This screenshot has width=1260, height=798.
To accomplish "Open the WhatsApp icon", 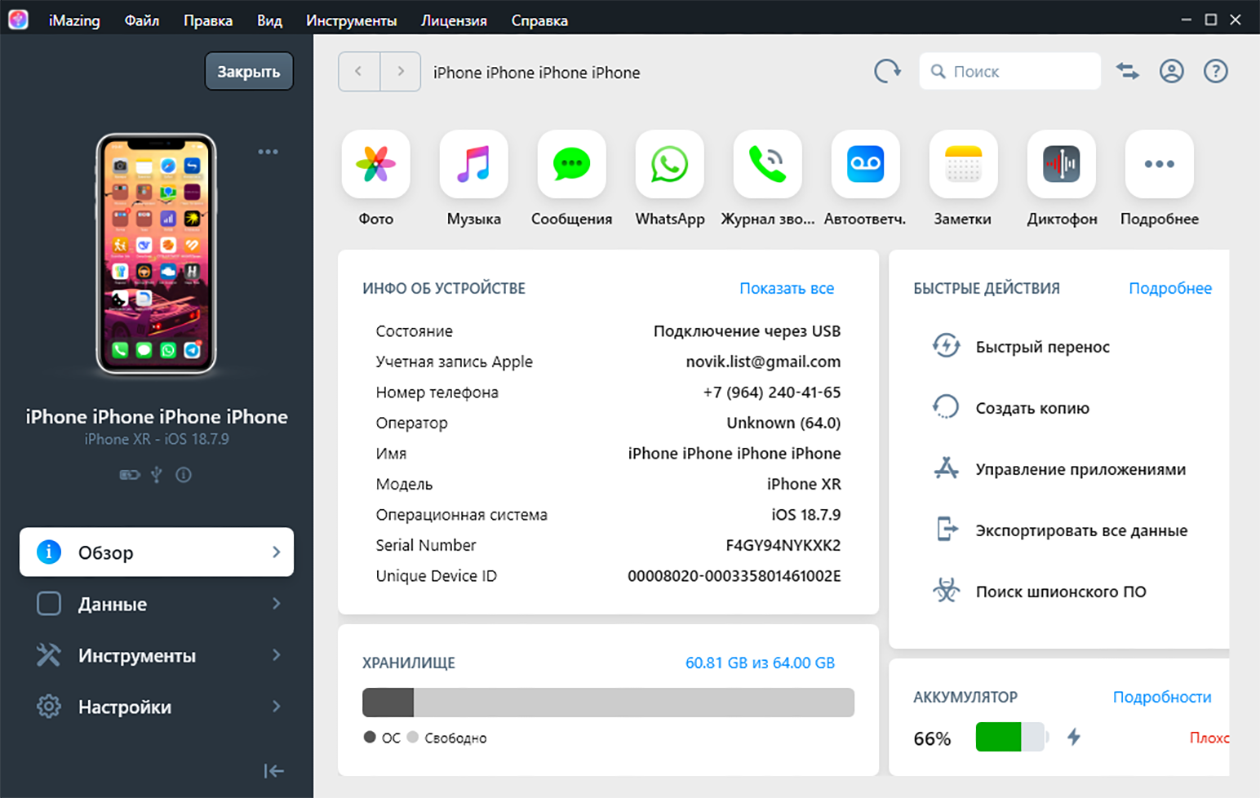I will [x=670, y=164].
